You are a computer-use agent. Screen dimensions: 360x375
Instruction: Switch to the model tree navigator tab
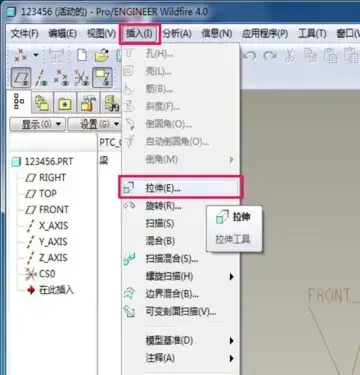coord(19,102)
